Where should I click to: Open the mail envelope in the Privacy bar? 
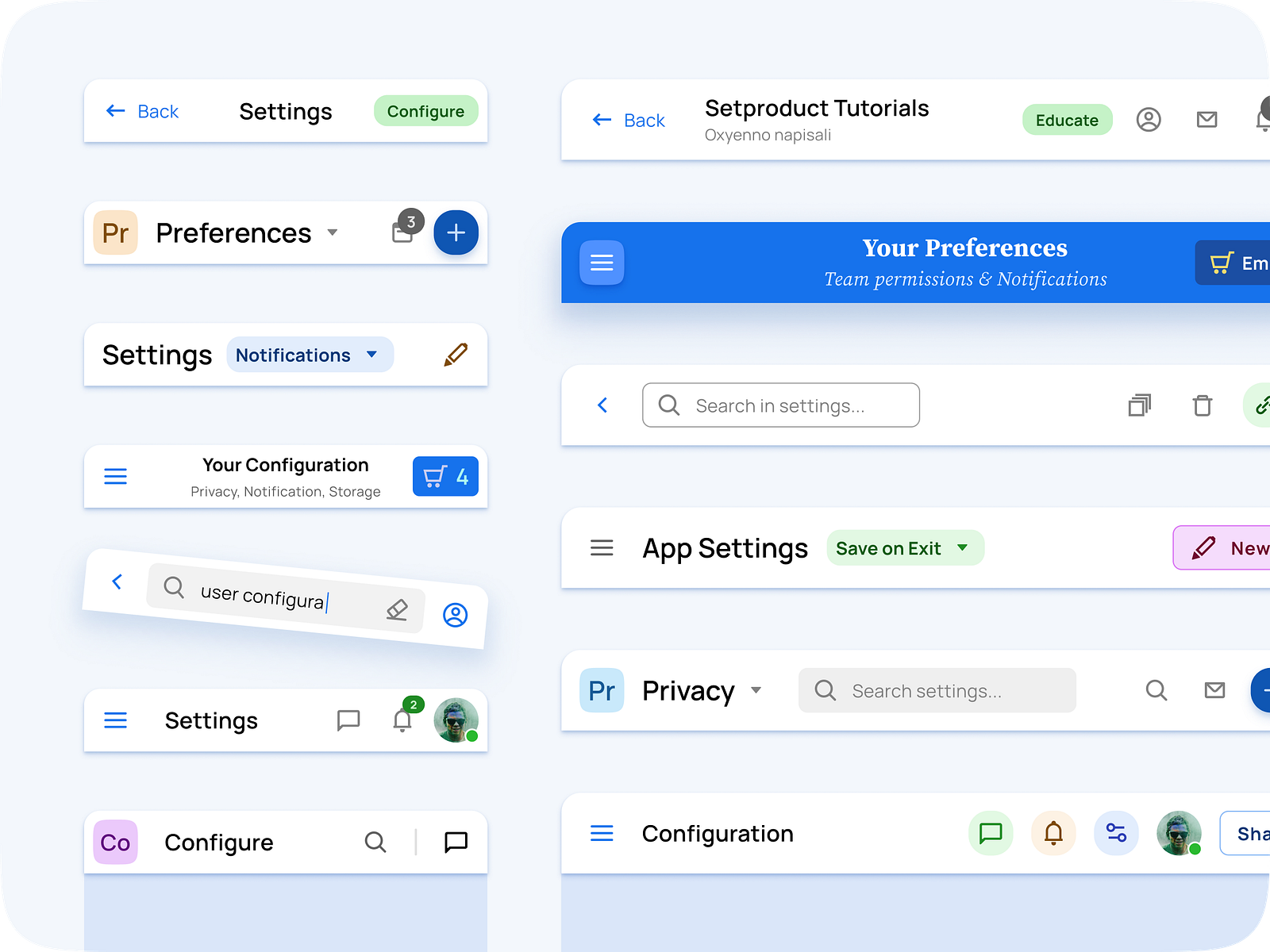1214,690
